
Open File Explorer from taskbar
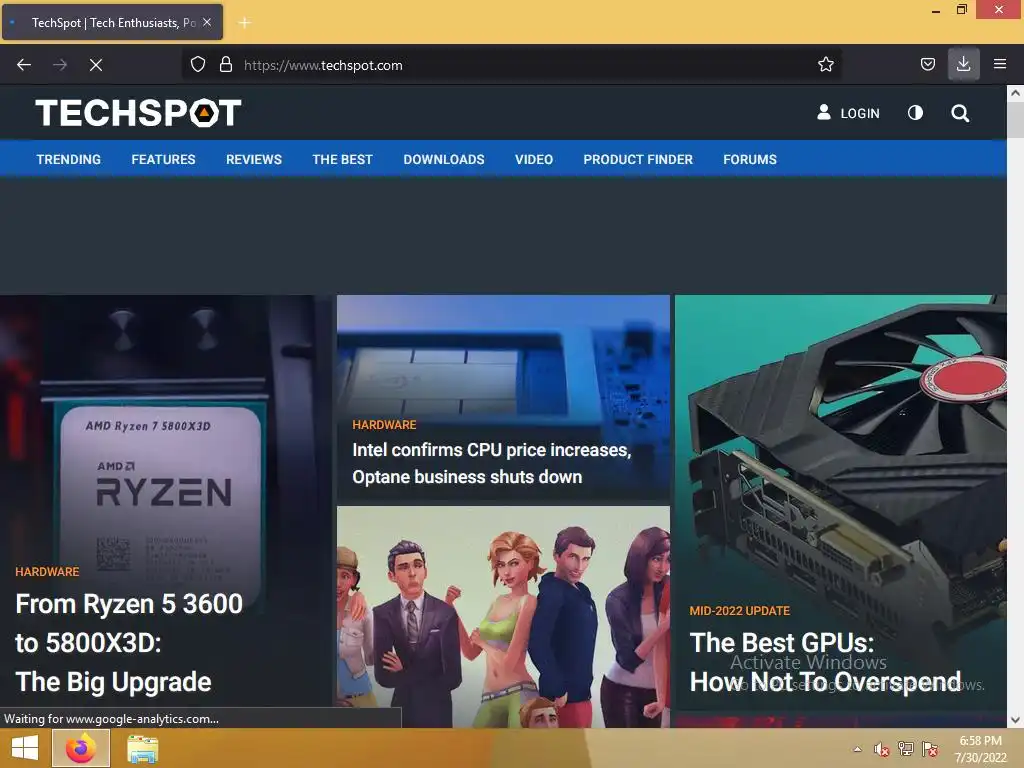[x=142, y=748]
